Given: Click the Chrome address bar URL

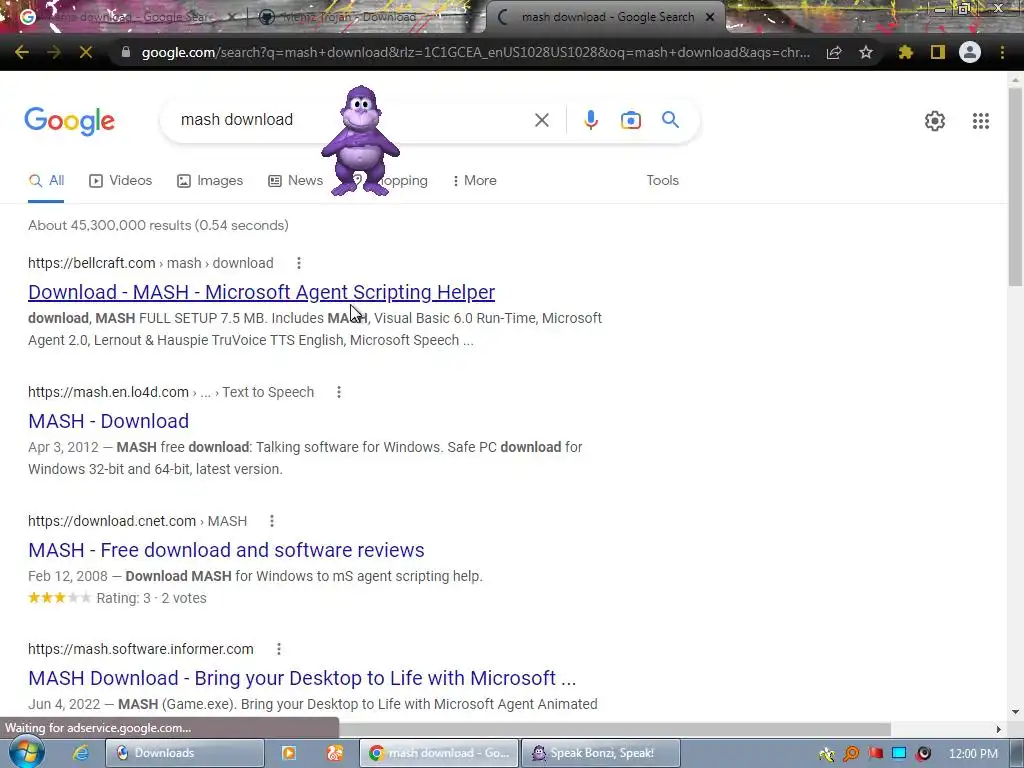Looking at the screenshot, I should [475, 52].
